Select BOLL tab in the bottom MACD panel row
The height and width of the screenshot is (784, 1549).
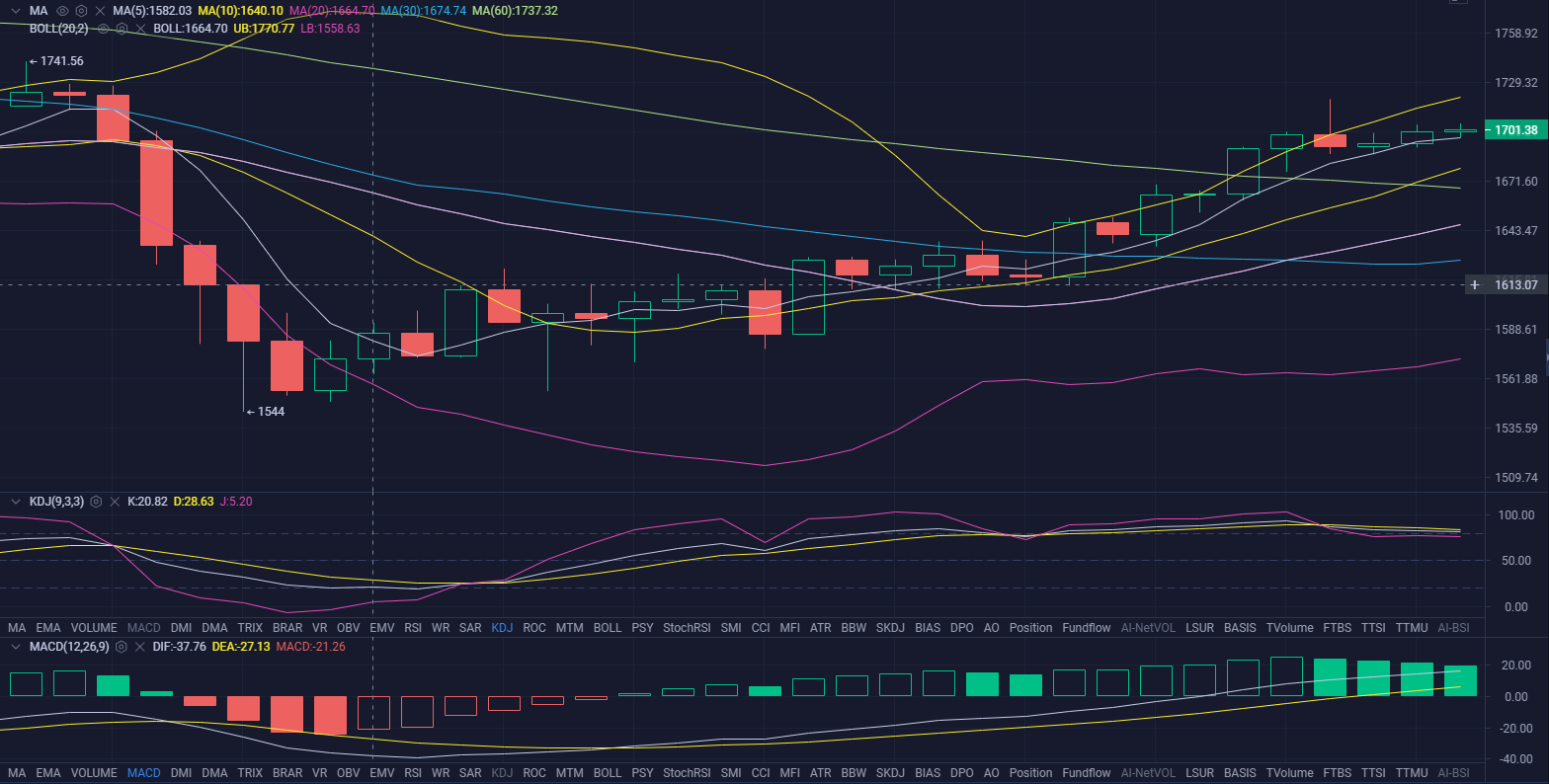point(608,773)
